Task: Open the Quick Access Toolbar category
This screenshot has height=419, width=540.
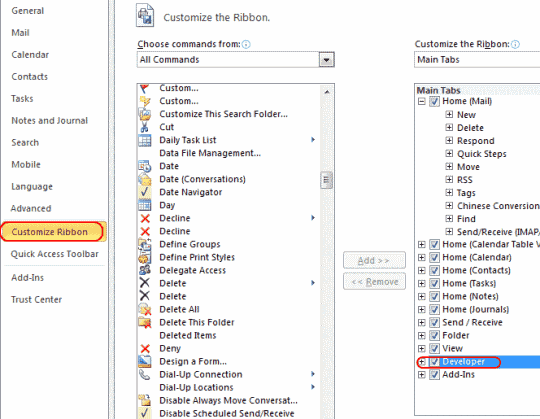Action: pyautogui.click(x=54, y=254)
